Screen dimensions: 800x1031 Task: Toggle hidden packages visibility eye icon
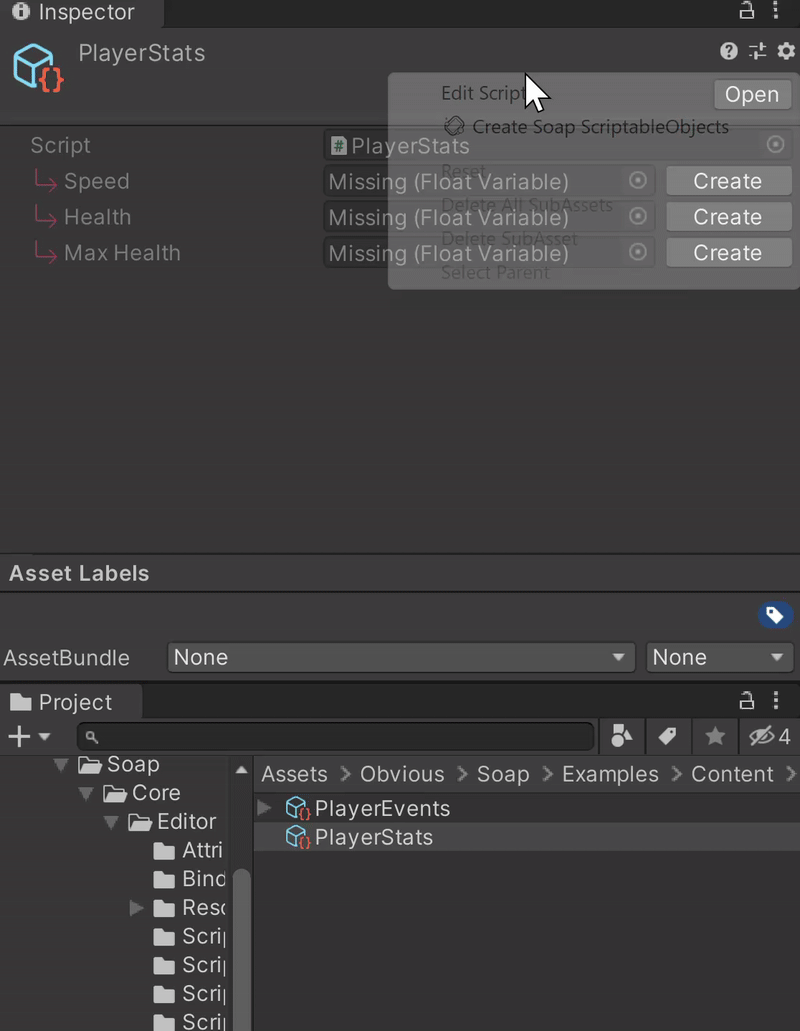click(769, 736)
